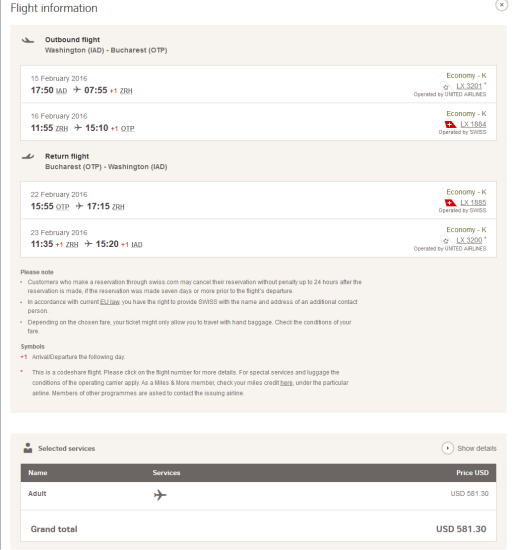Close the Flight information dialog

click(501, 5)
